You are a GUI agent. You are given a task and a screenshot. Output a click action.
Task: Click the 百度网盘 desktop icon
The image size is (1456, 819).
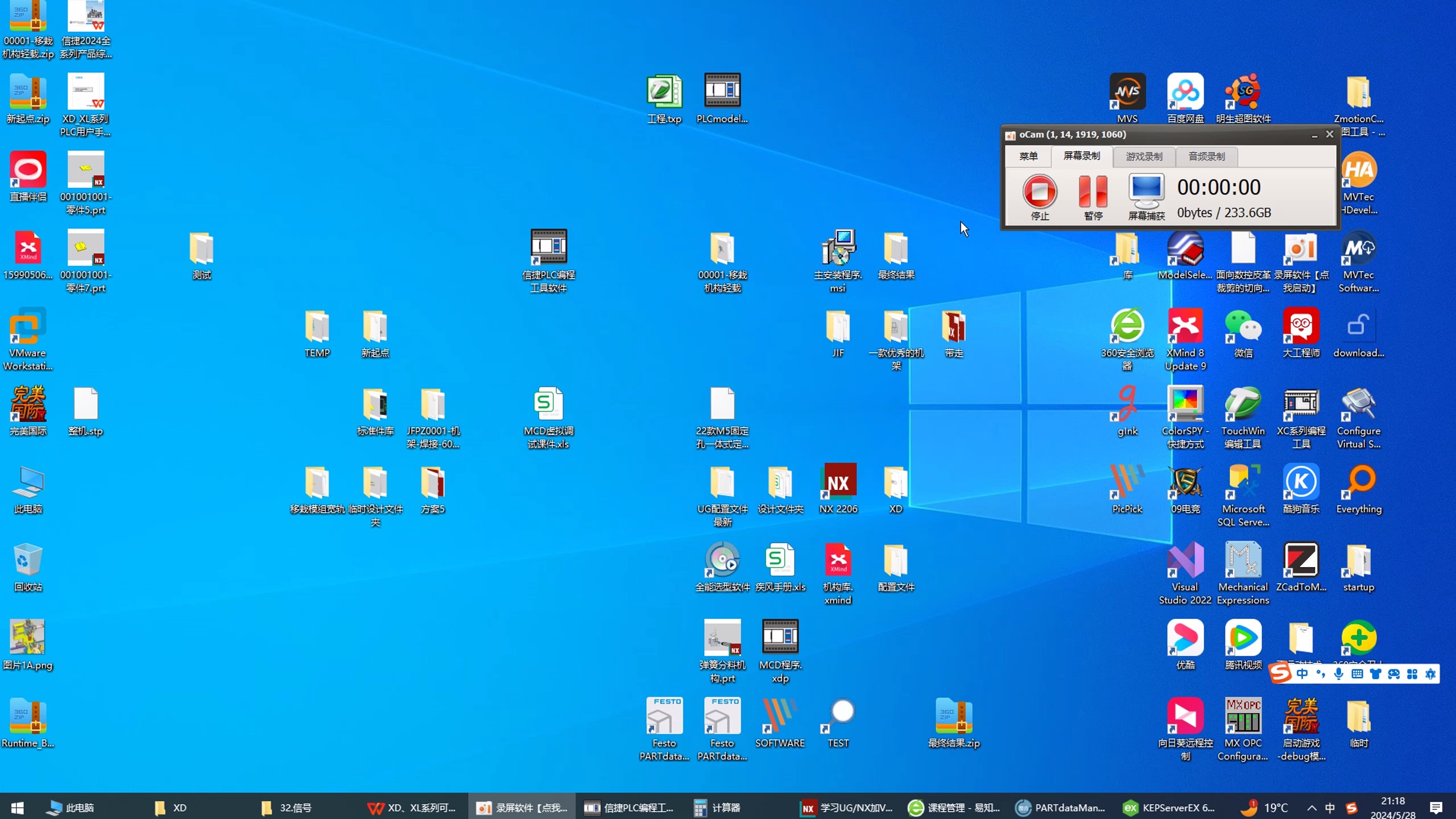point(1185,92)
